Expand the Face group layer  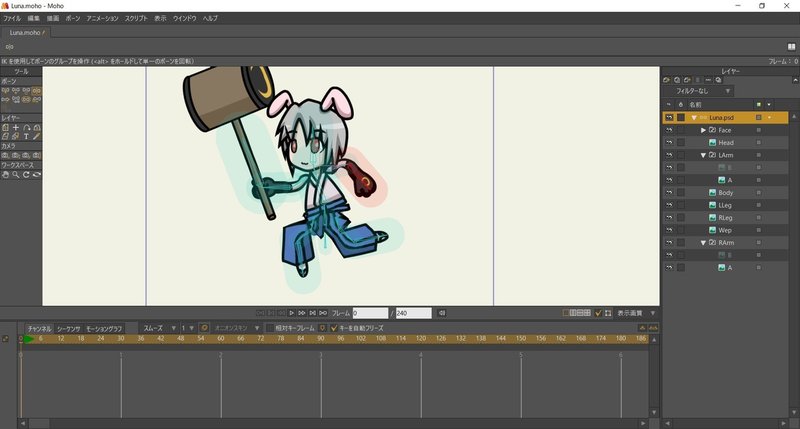click(704, 130)
